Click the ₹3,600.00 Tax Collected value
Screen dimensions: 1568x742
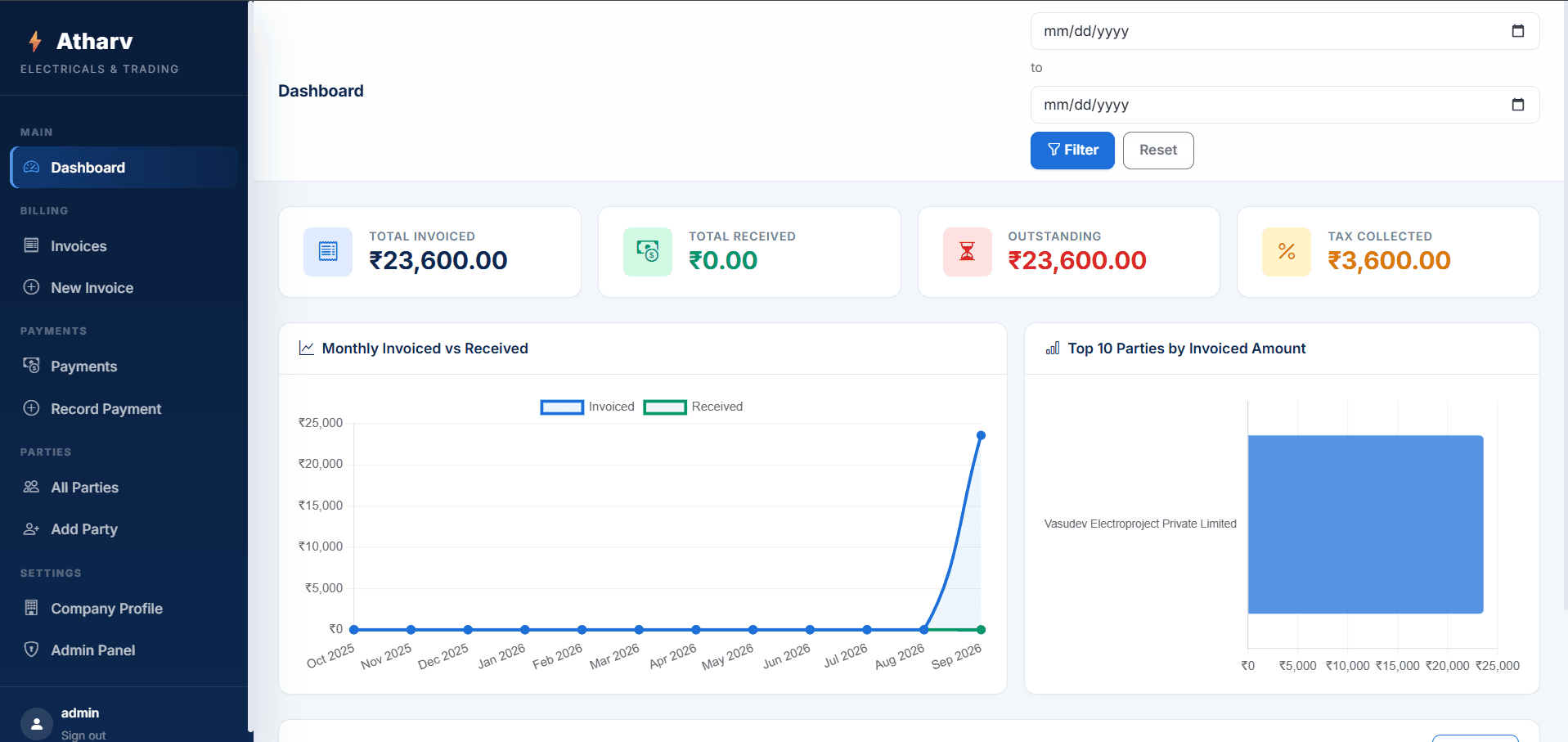coord(1389,260)
